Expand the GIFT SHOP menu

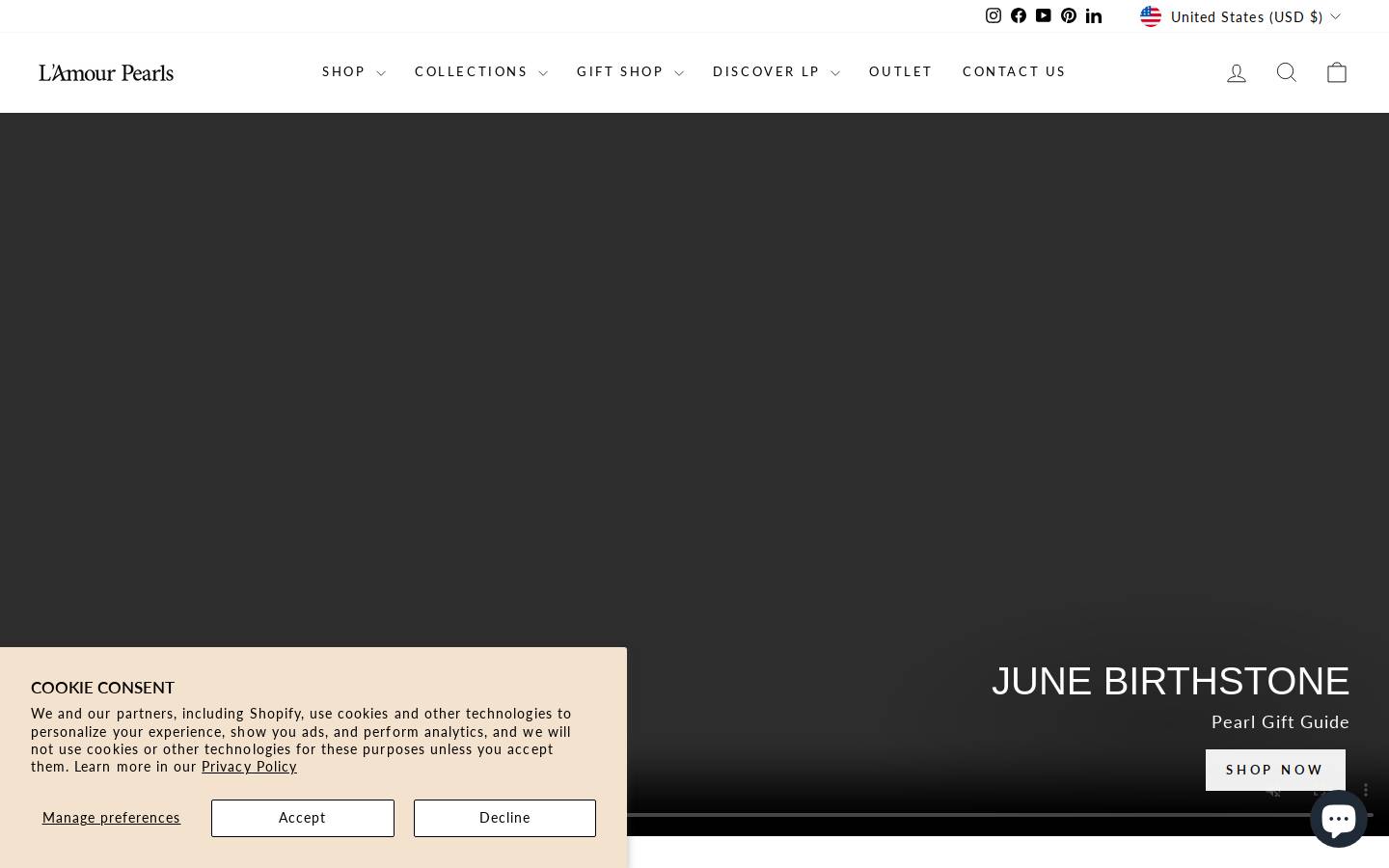coord(630,72)
